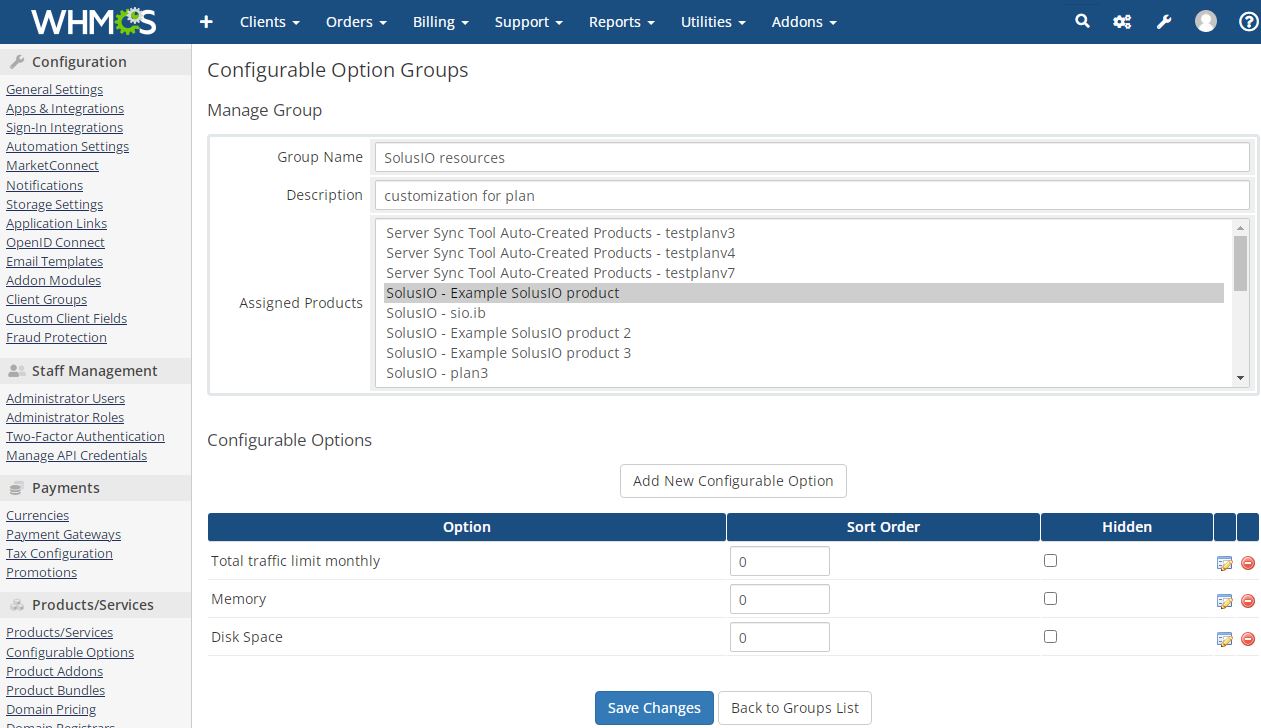1261x728 pixels.
Task: Click Back to Groups List button
Action: click(x=795, y=708)
